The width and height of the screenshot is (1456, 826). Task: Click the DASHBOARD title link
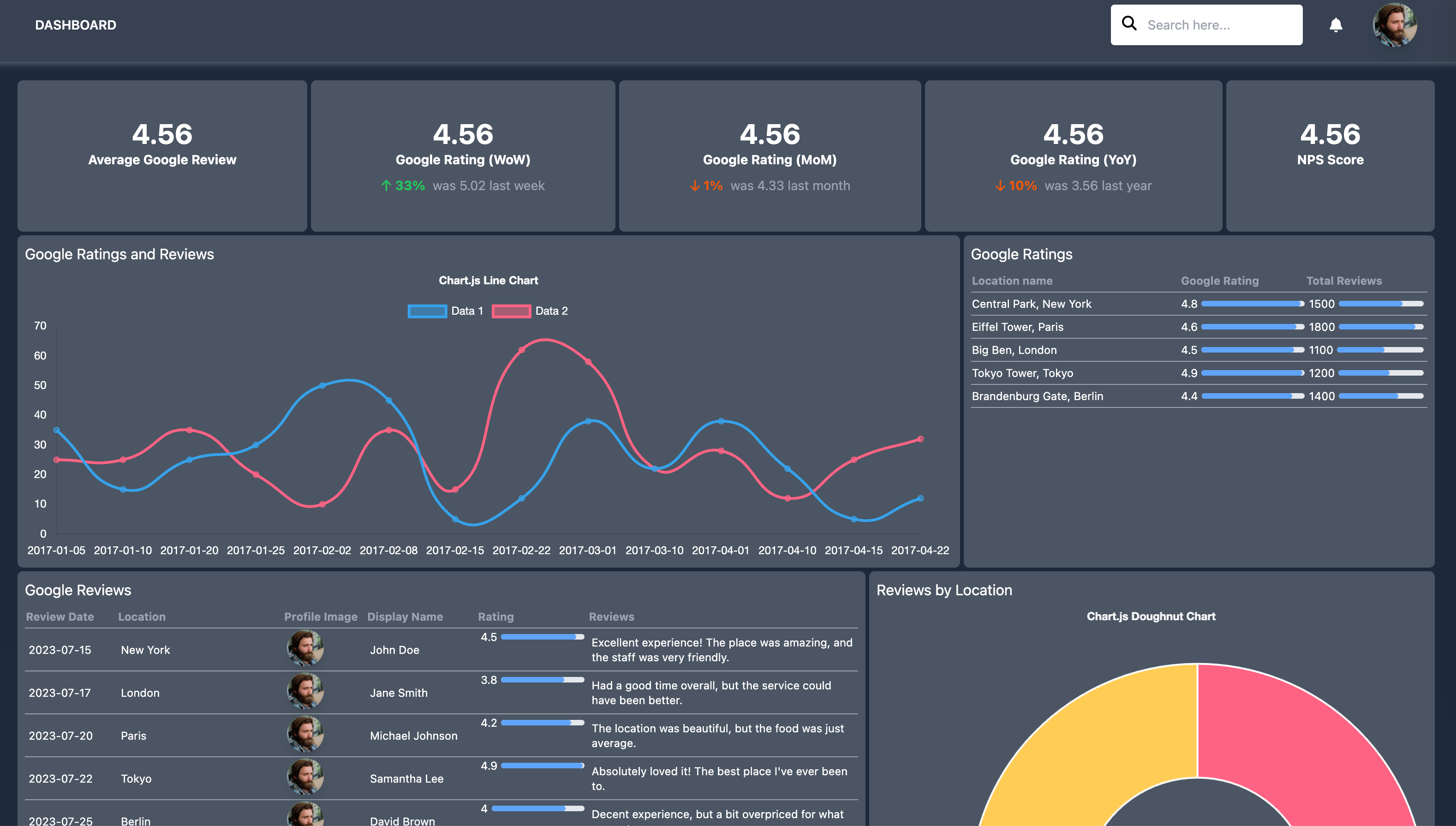point(76,25)
